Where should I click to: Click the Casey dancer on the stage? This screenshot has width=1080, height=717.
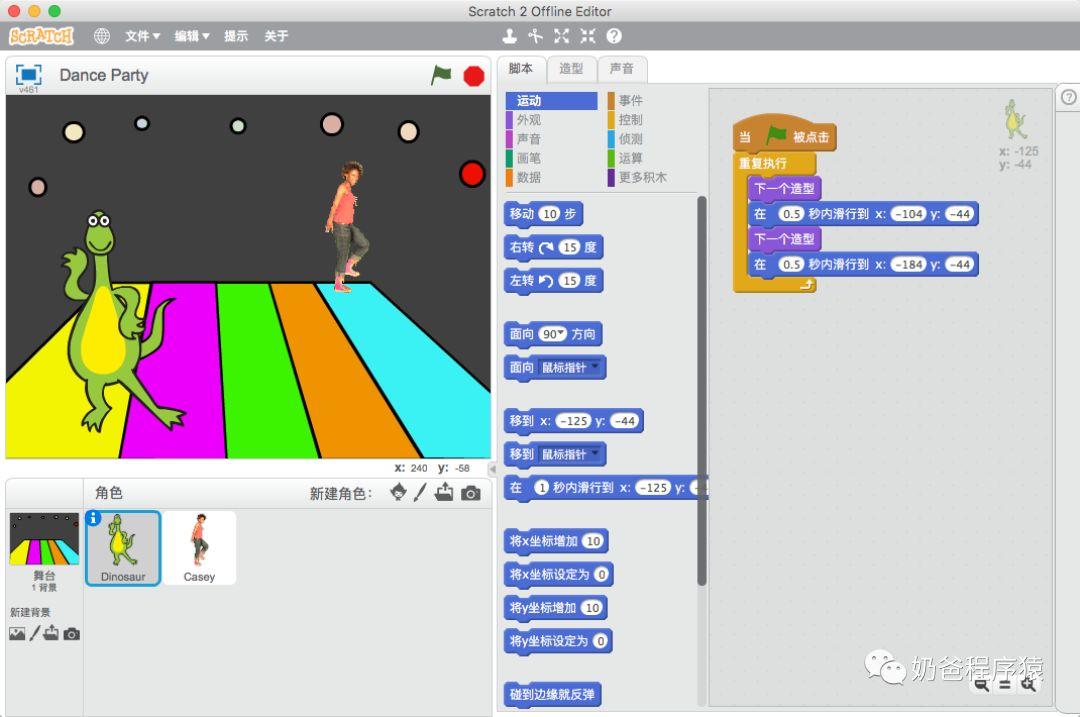(x=346, y=226)
